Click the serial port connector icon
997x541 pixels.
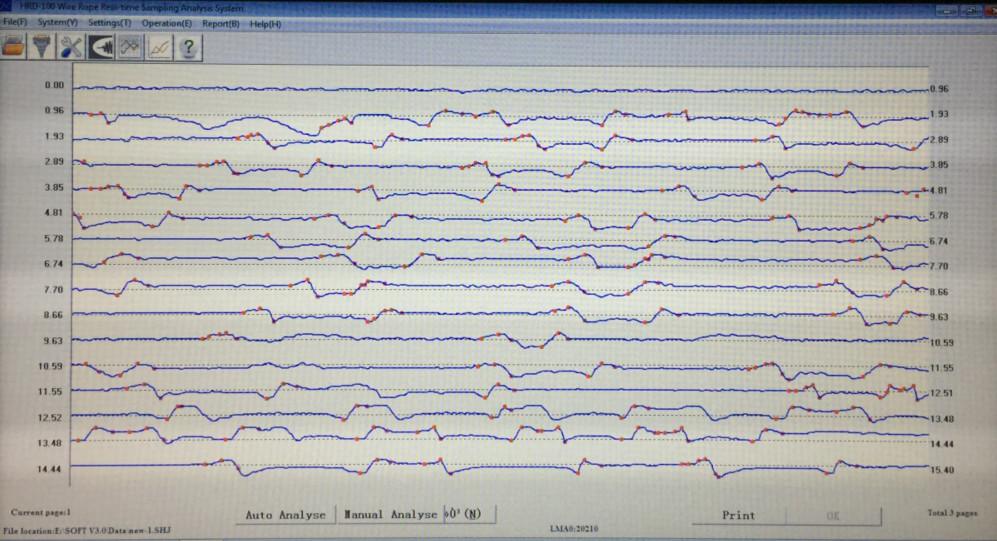[x=43, y=46]
